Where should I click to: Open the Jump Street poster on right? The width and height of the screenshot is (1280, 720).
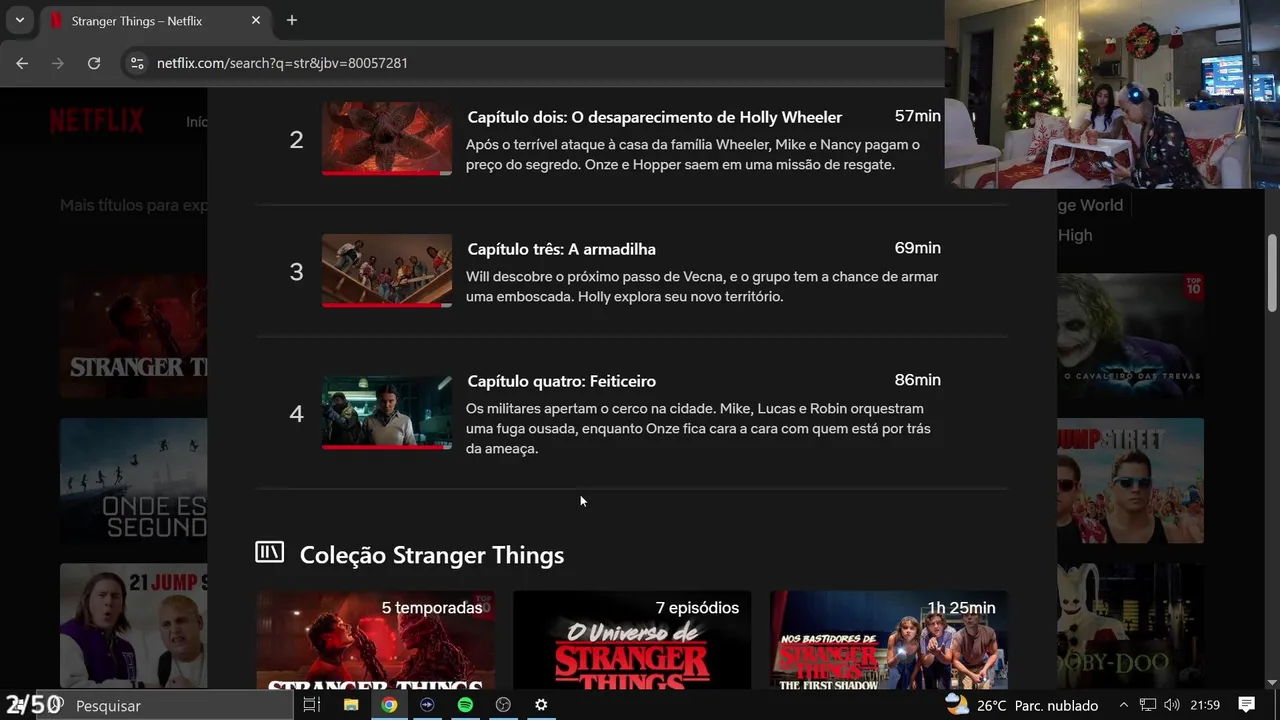[1131, 481]
